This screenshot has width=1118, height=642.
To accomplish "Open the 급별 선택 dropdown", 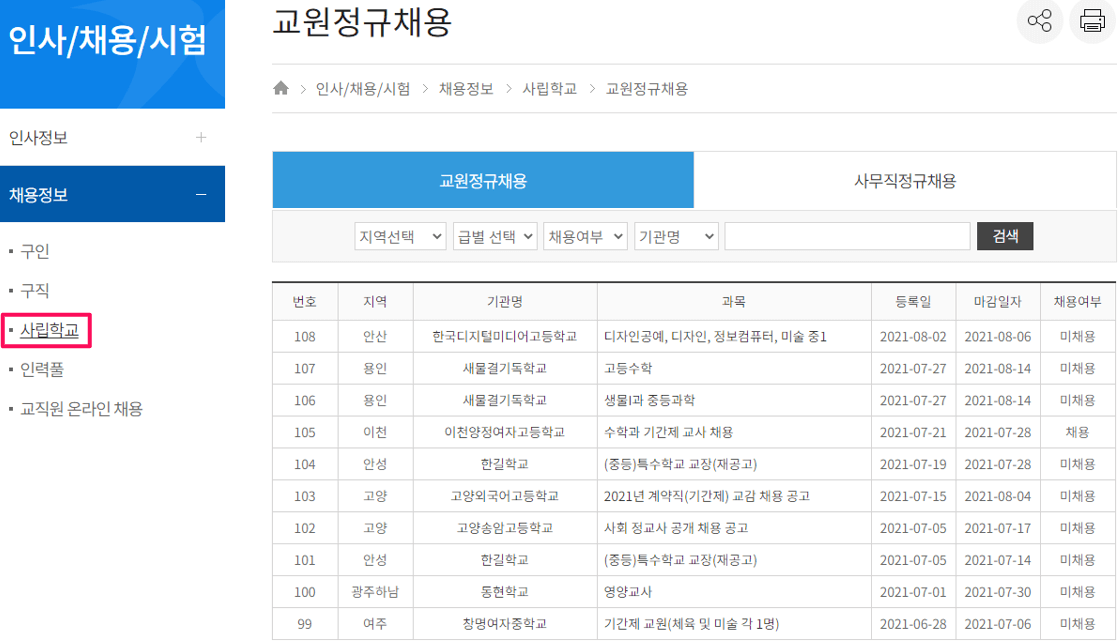I will pyautogui.click(x=494, y=236).
